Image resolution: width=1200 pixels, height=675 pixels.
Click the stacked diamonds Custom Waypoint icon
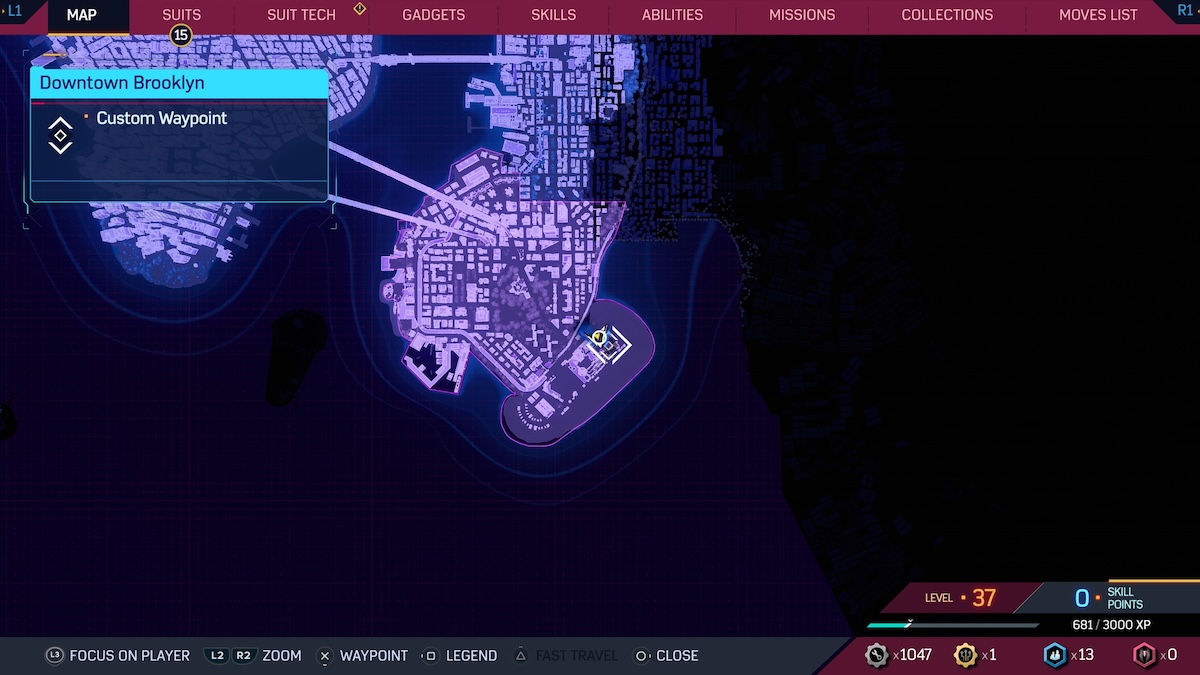click(x=60, y=135)
